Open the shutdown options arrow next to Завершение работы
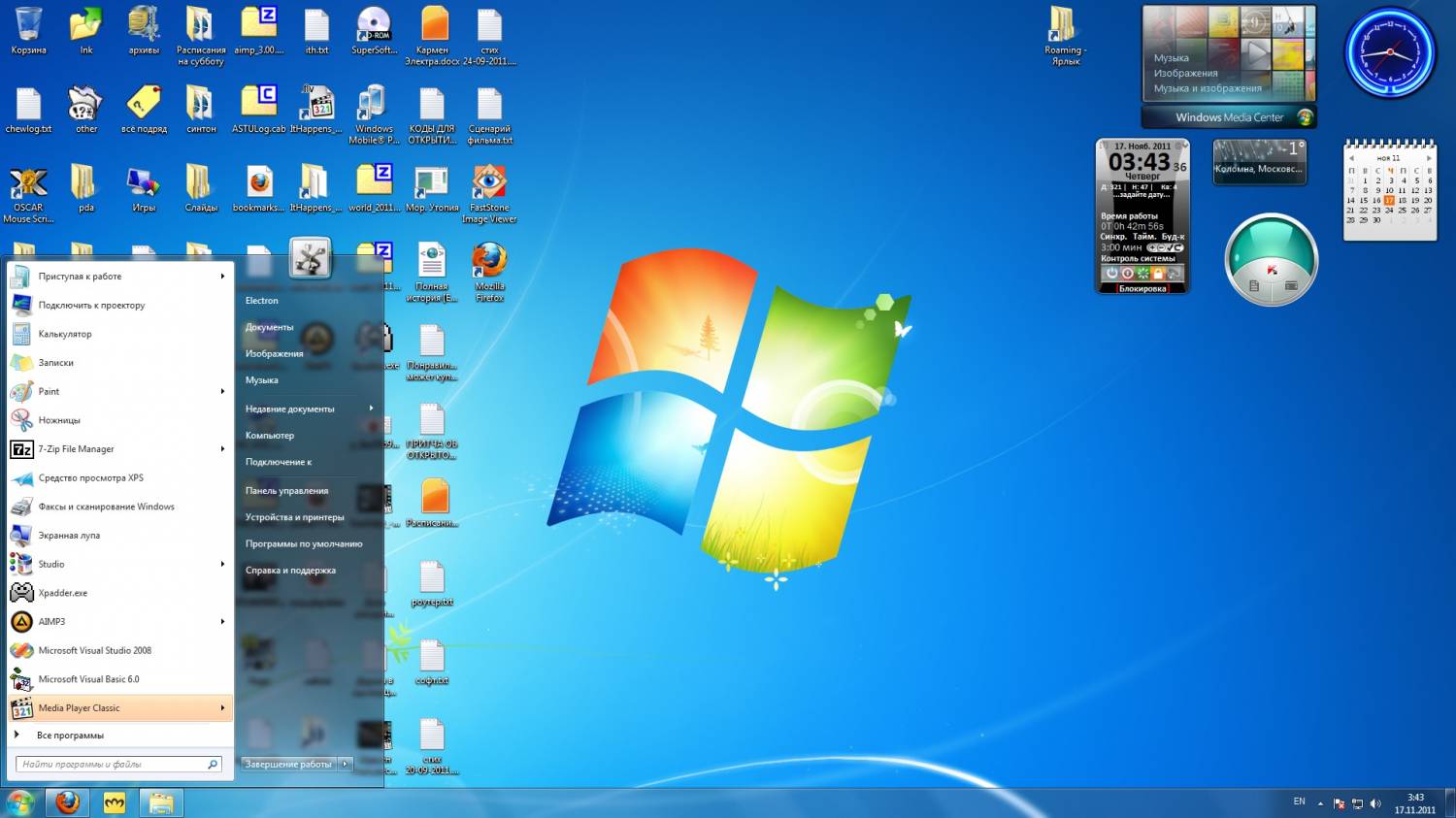 pos(345,764)
